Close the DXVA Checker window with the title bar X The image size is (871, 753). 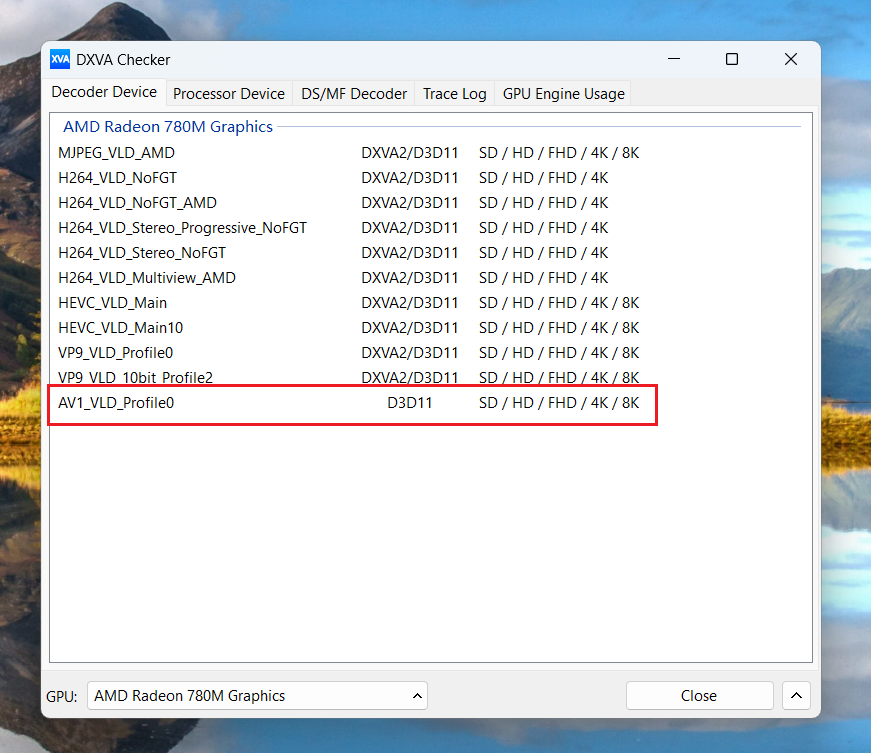(791, 59)
